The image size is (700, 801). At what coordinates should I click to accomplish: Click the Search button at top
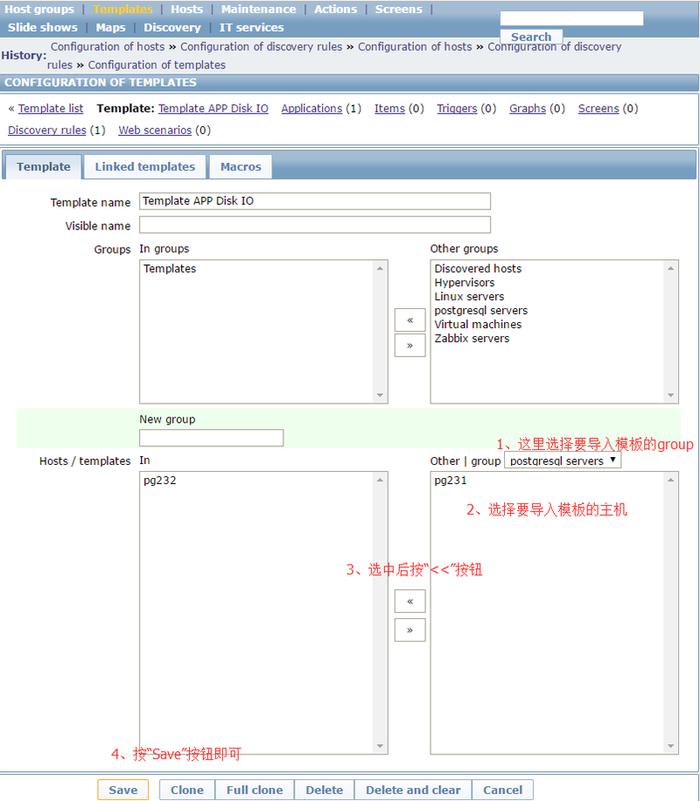(x=531, y=37)
